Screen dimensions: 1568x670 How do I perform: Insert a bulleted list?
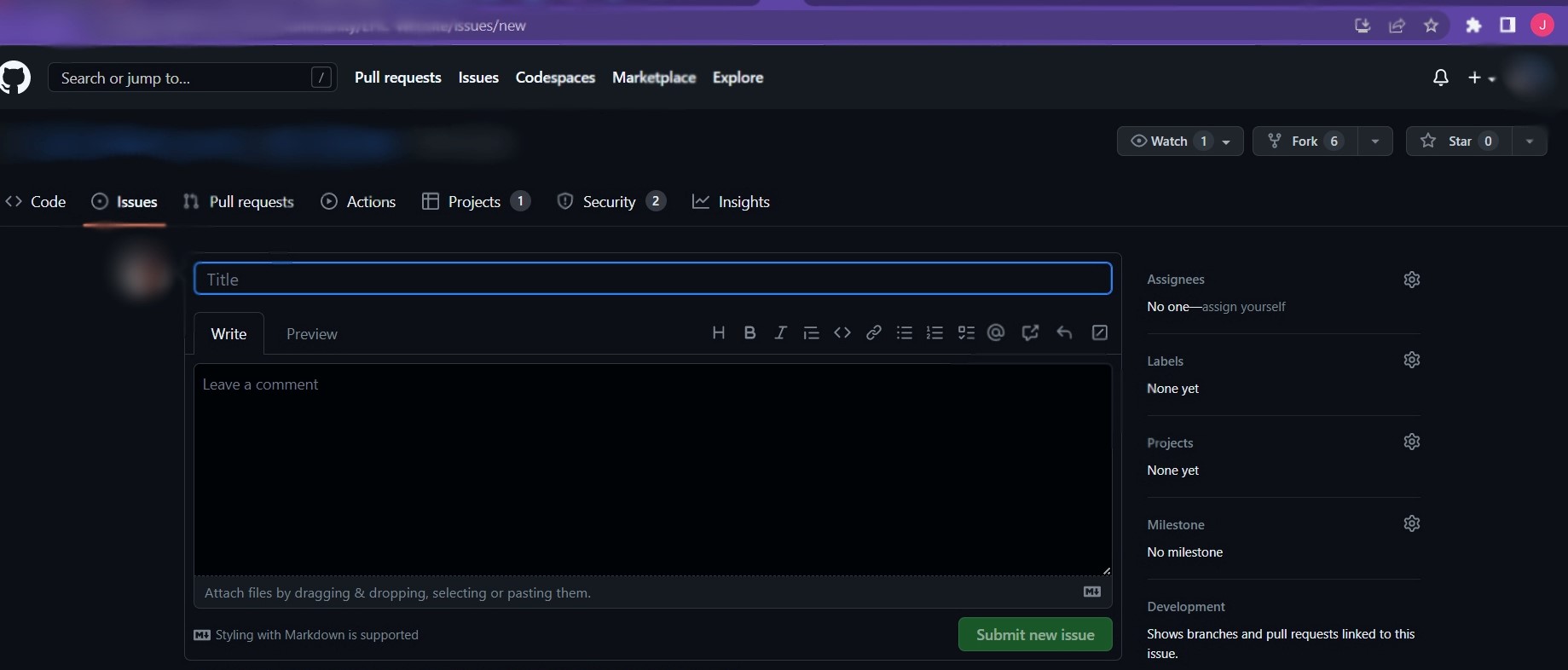pos(905,332)
